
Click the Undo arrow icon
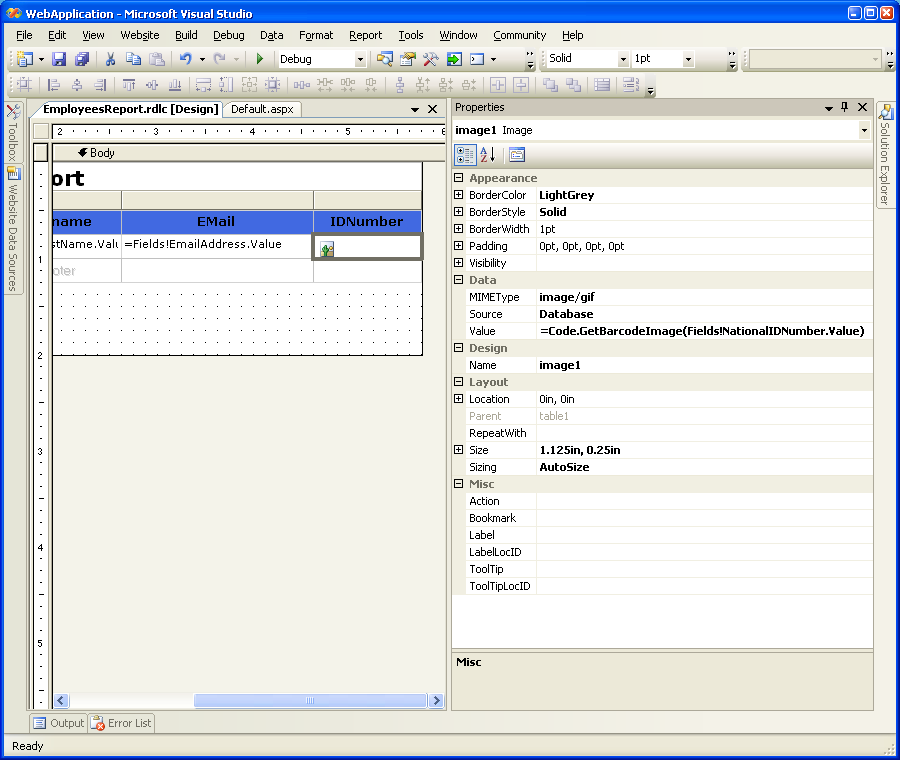[x=185, y=59]
